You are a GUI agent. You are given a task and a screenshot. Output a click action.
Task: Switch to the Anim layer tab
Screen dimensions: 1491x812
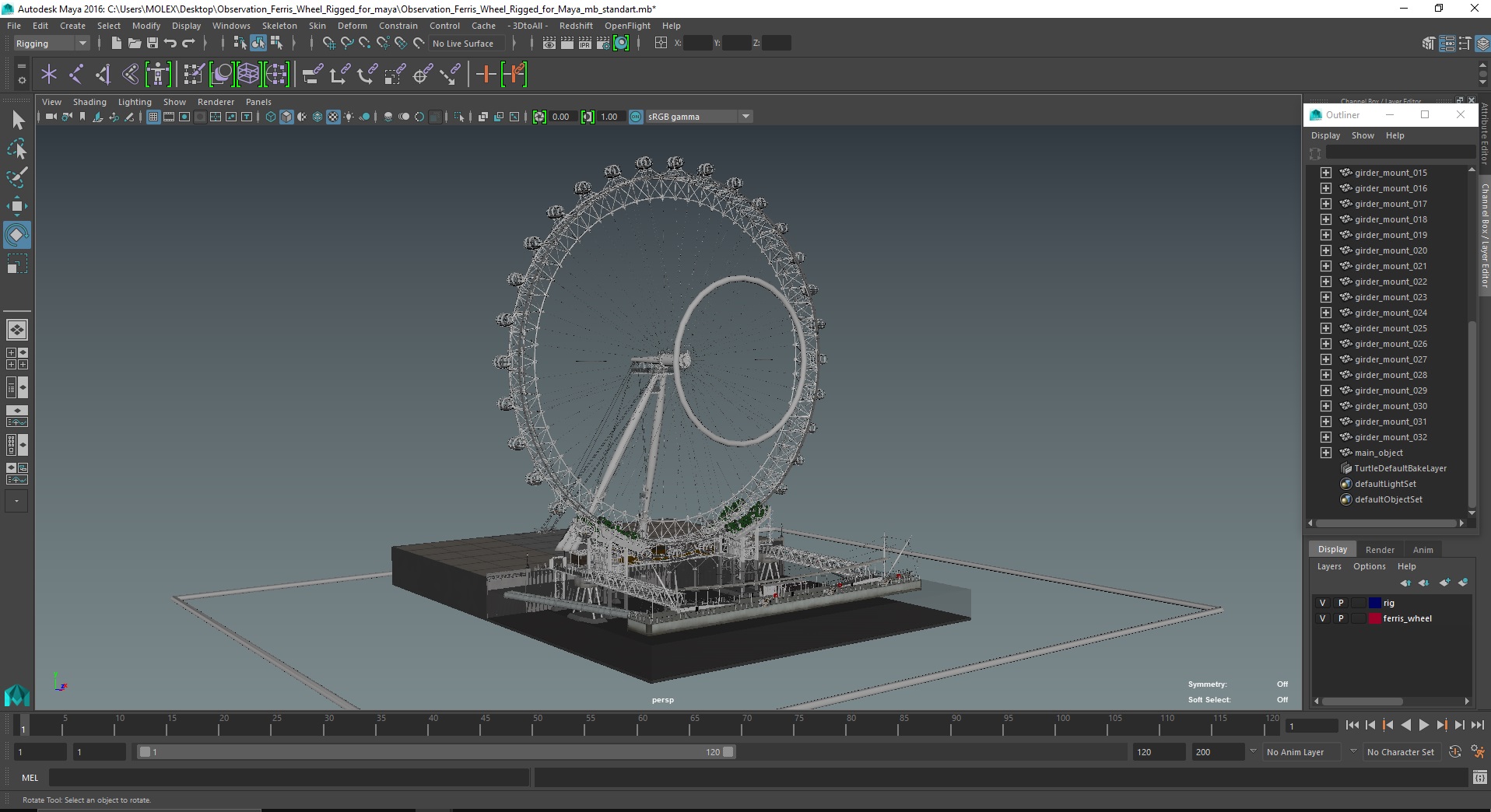point(1423,549)
